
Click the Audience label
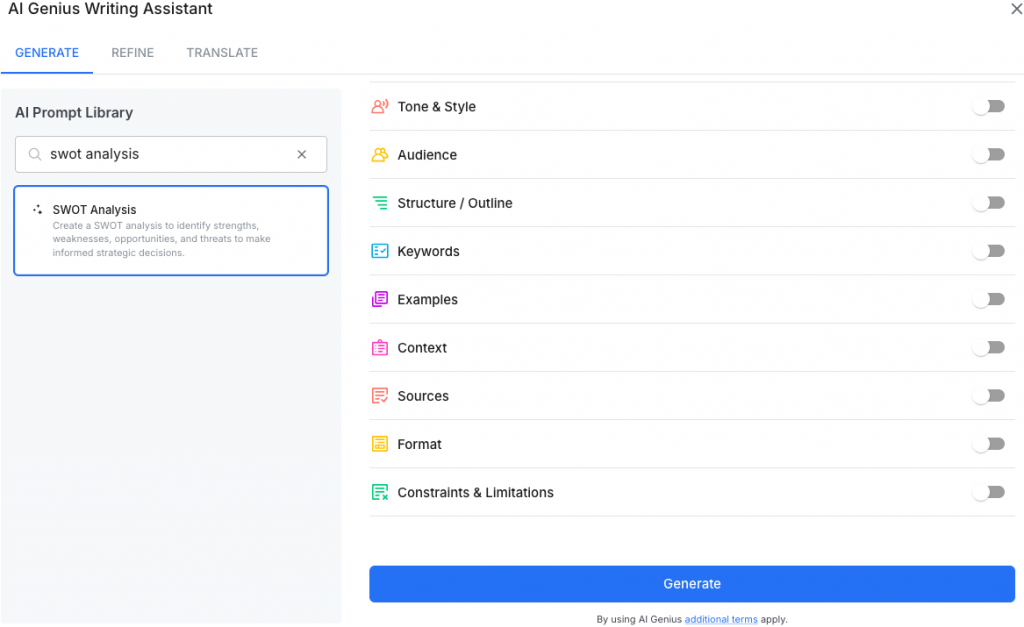point(427,155)
